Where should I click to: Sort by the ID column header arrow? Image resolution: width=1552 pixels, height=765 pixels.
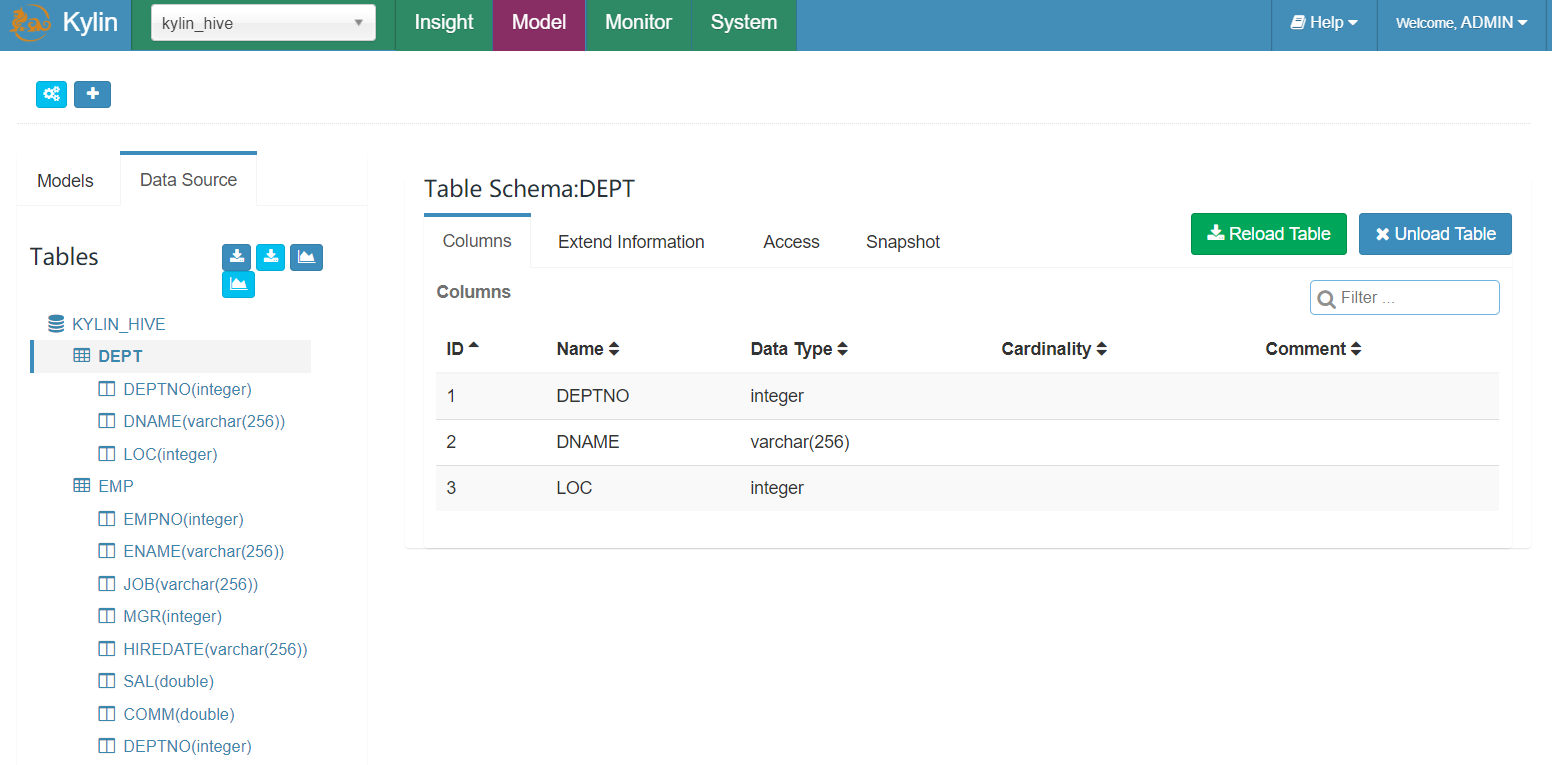tap(474, 346)
